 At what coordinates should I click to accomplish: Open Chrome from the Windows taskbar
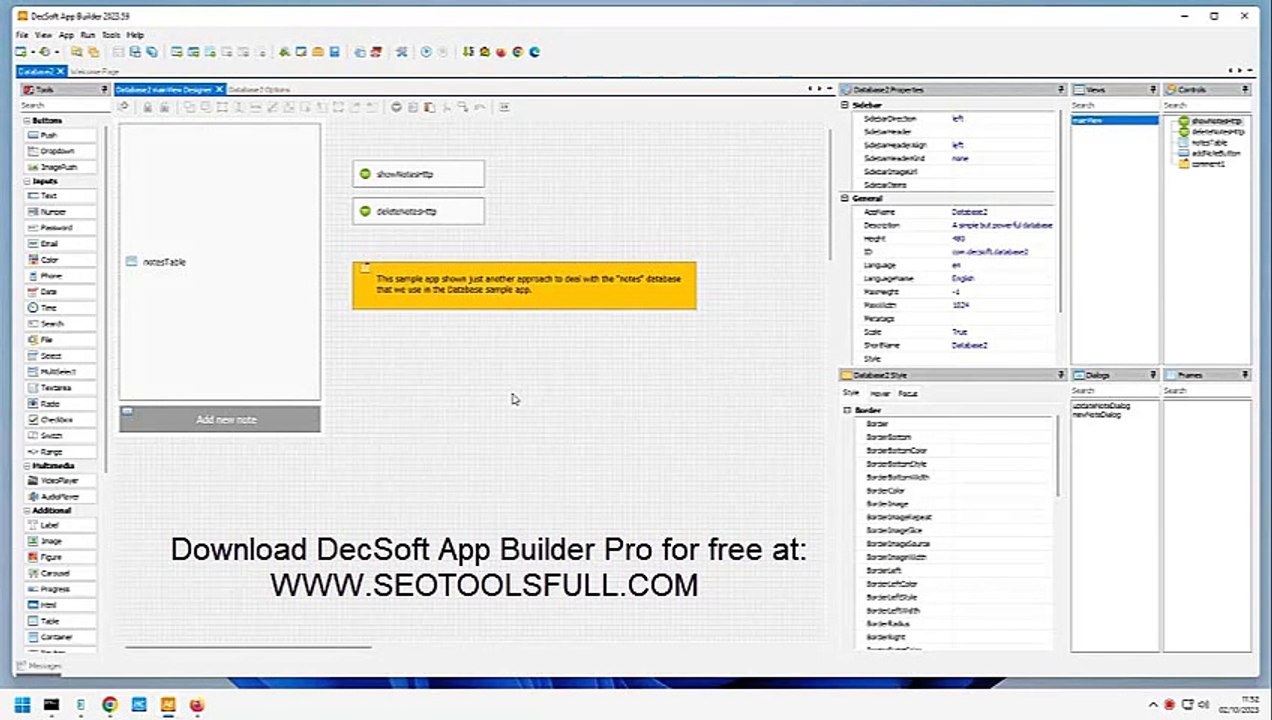point(109,705)
